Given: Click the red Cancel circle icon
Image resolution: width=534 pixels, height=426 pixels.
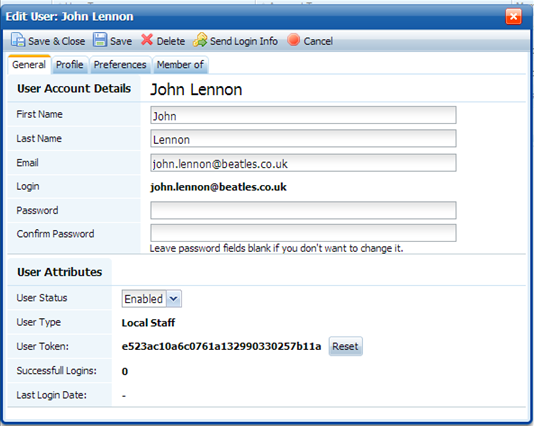Looking at the screenshot, I should pos(293,40).
